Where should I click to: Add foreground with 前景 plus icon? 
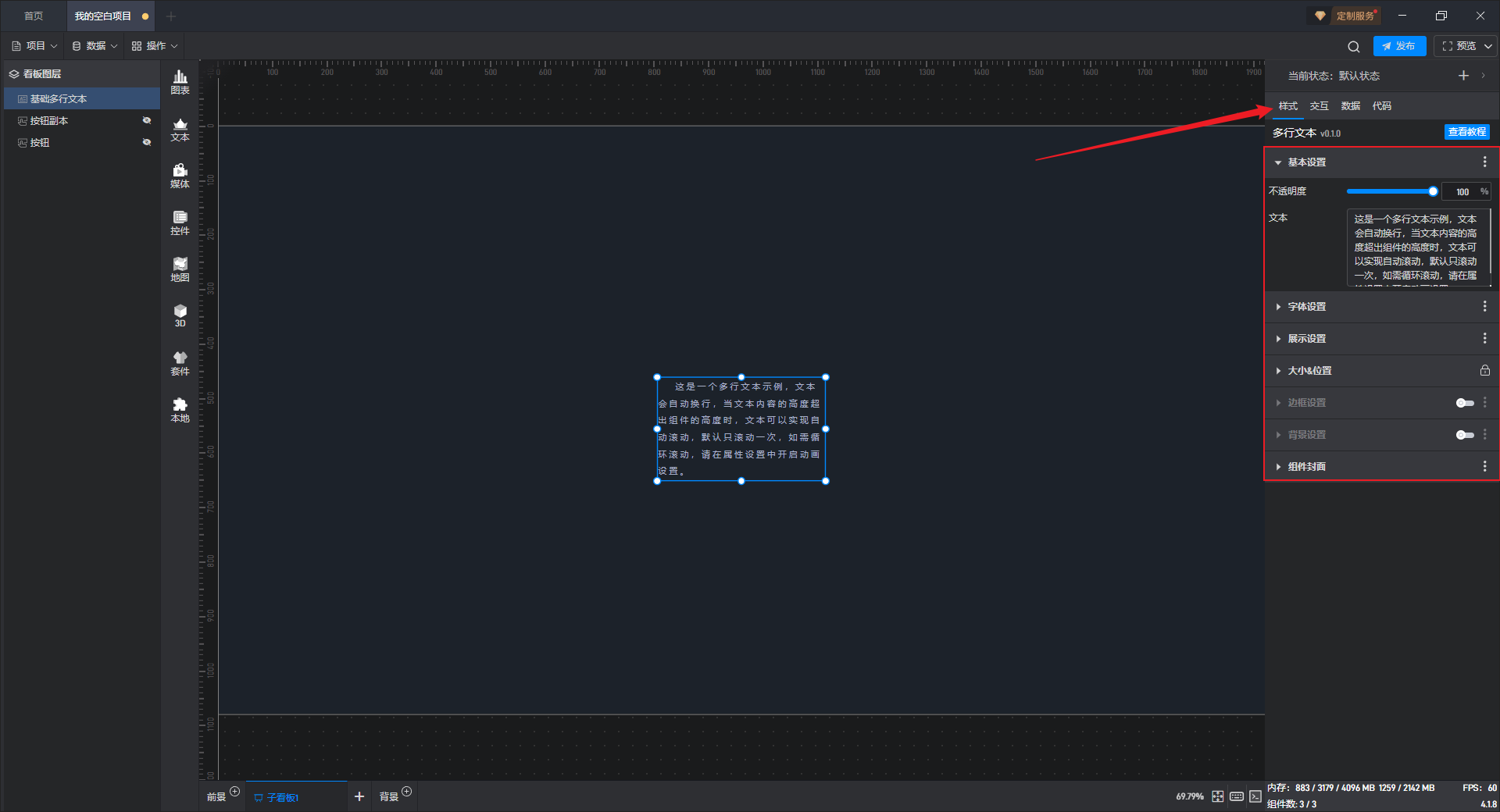[x=234, y=792]
